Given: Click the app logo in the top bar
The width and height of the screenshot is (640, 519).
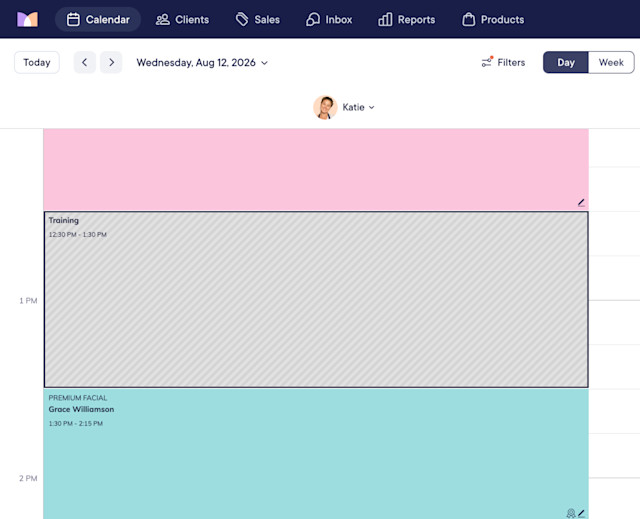Looking at the screenshot, I should click(27, 19).
